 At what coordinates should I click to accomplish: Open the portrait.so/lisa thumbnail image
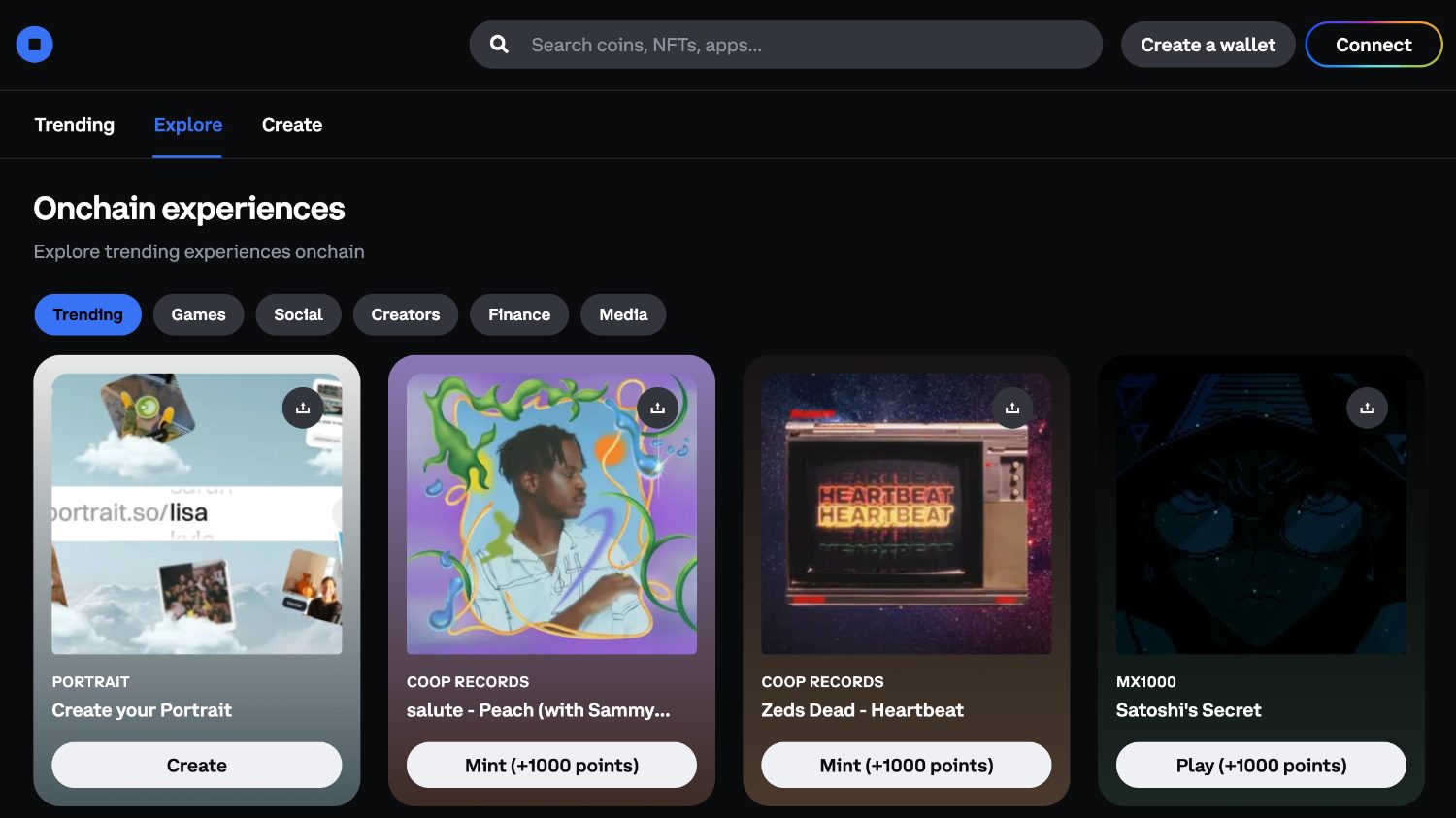[x=197, y=514]
